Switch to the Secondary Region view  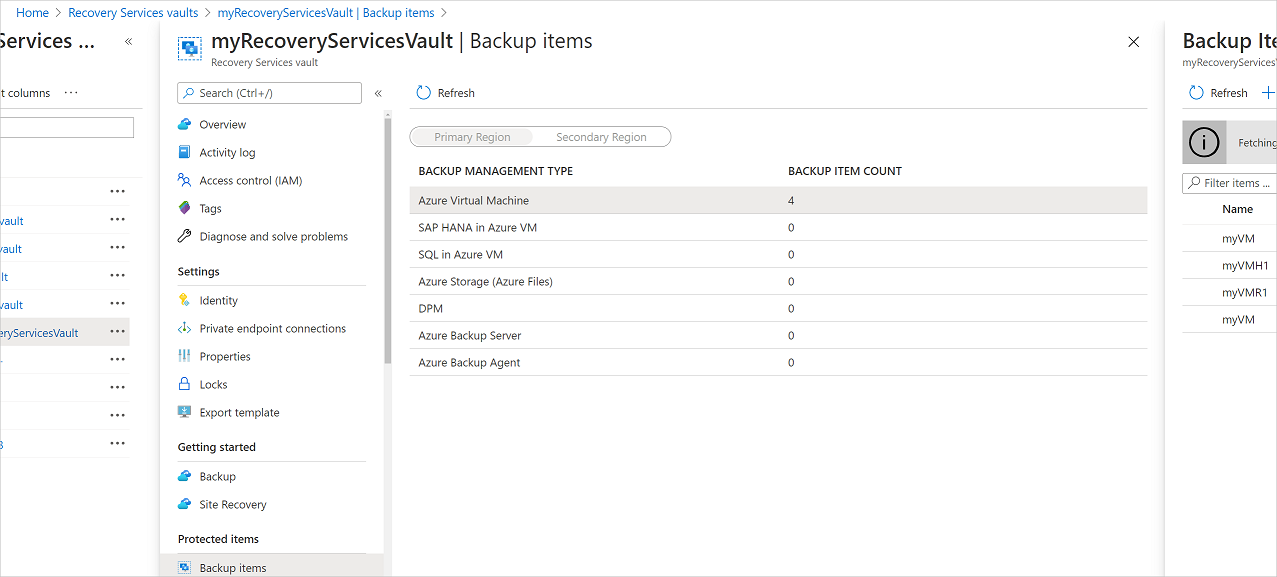pos(600,136)
